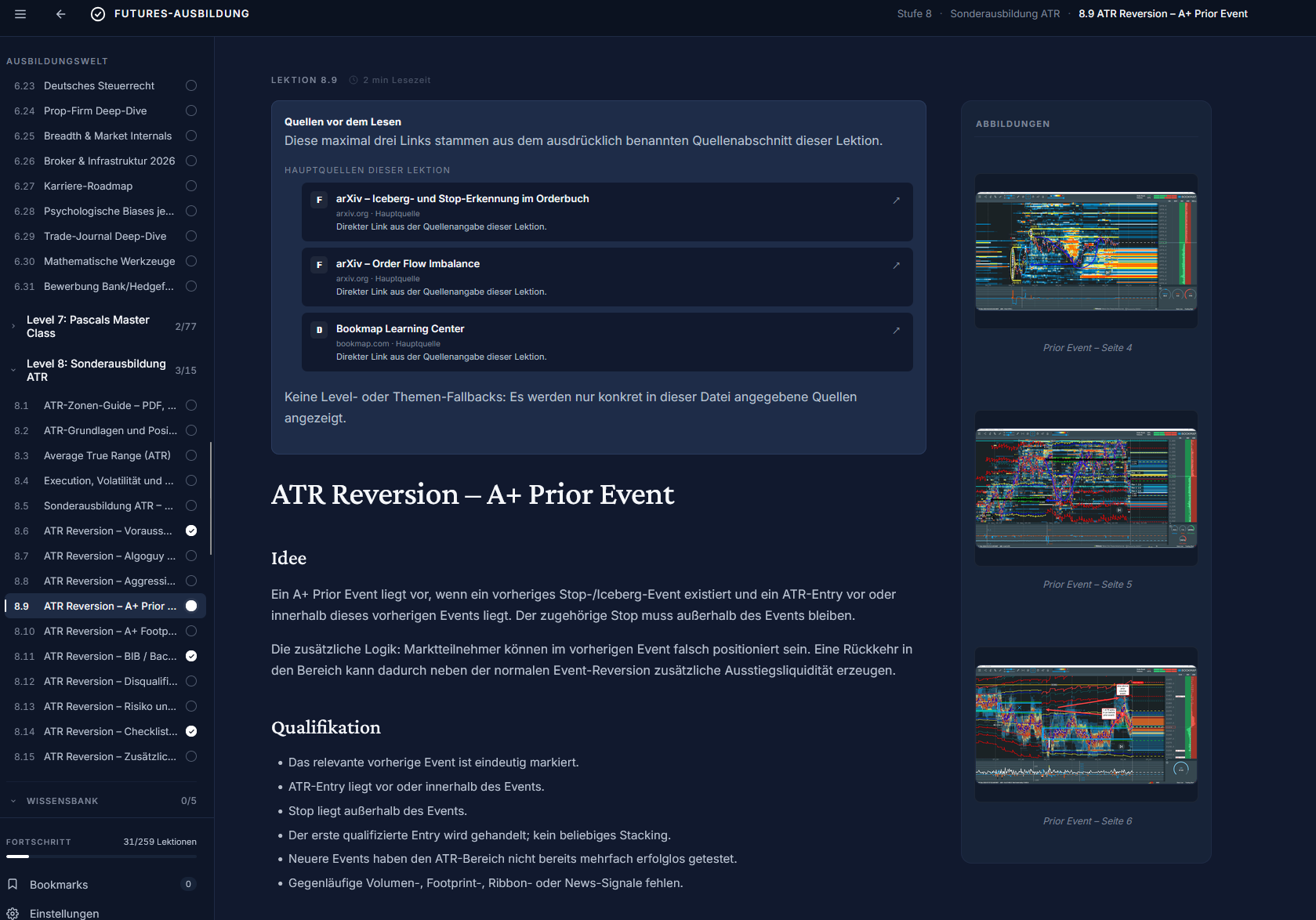This screenshot has height=920, width=1316.
Task: Open lesson 8.8 ATR Reversion – Aggressi...
Action: (105, 581)
